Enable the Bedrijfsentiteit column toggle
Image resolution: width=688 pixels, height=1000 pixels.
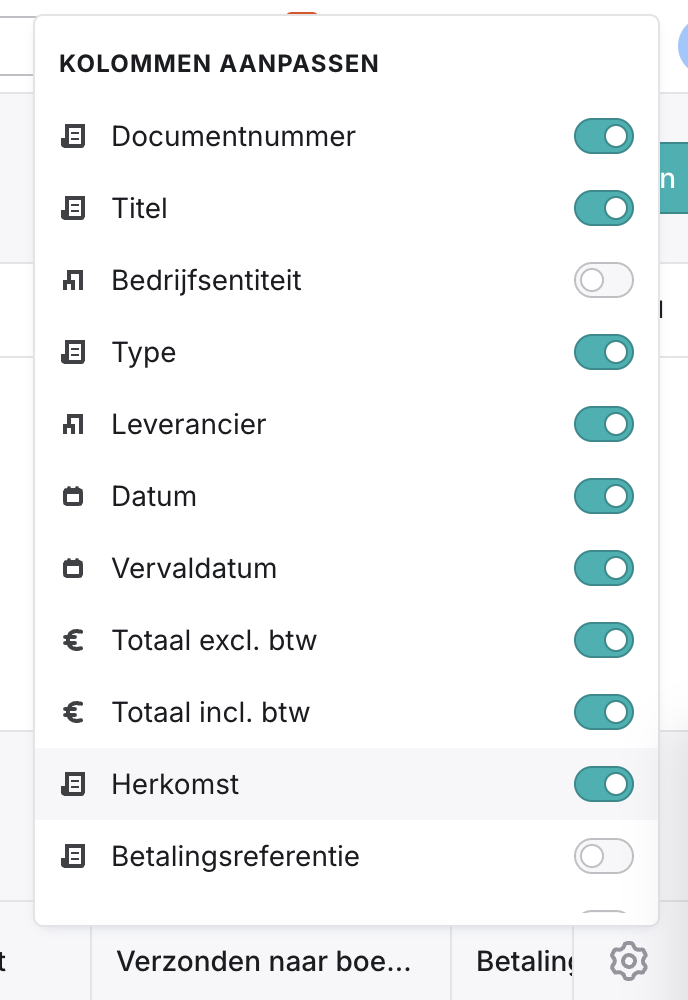click(x=603, y=280)
